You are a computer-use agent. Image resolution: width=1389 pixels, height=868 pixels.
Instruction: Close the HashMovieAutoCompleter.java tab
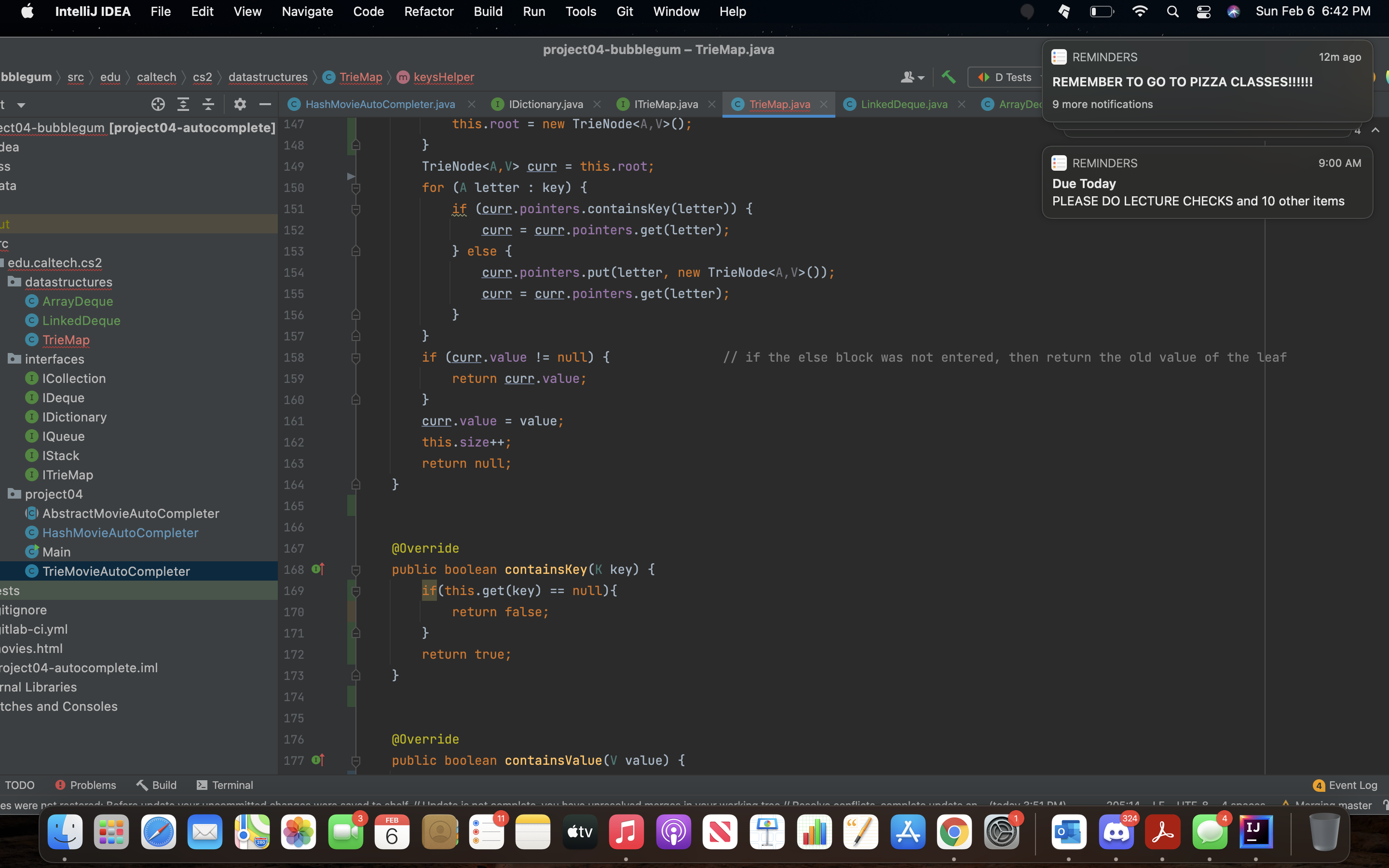[471, 104]
